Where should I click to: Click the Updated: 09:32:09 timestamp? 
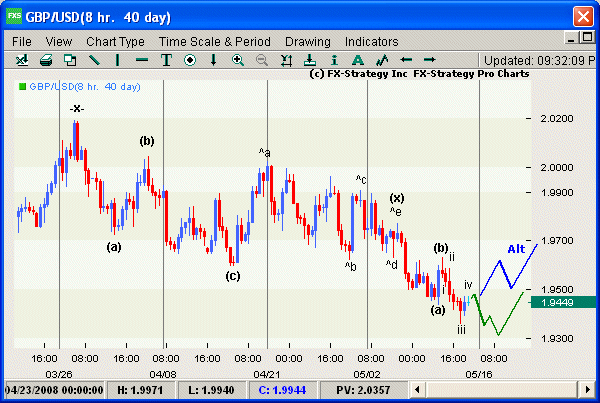click(x=539, y=60)
